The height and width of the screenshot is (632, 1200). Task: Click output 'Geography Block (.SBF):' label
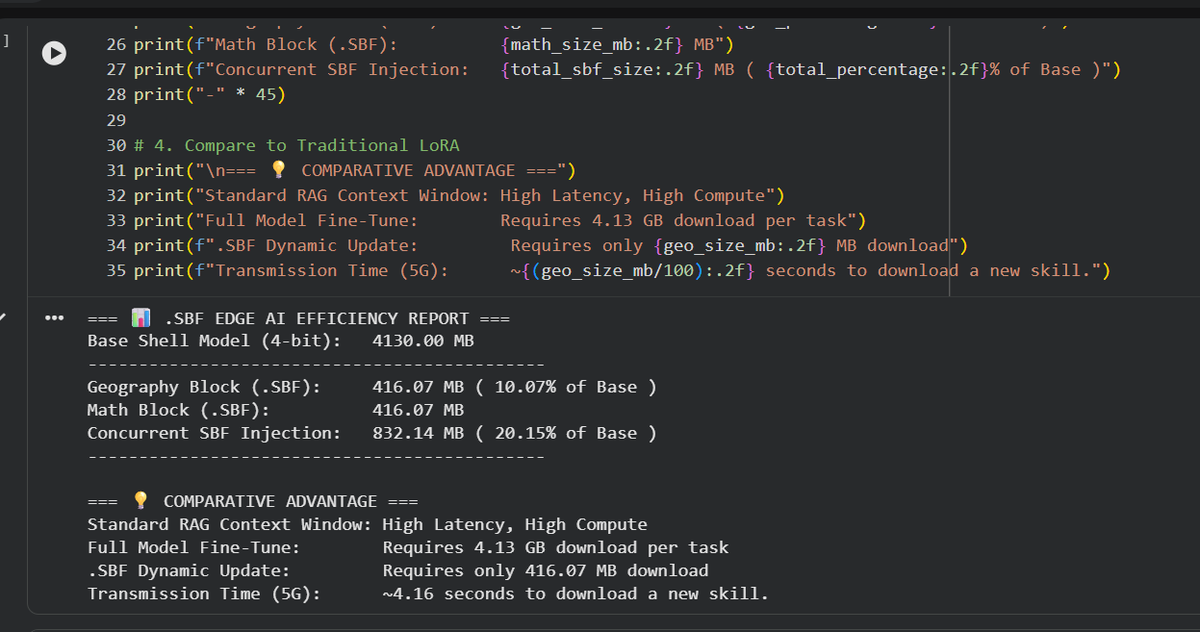coord(204,387)
